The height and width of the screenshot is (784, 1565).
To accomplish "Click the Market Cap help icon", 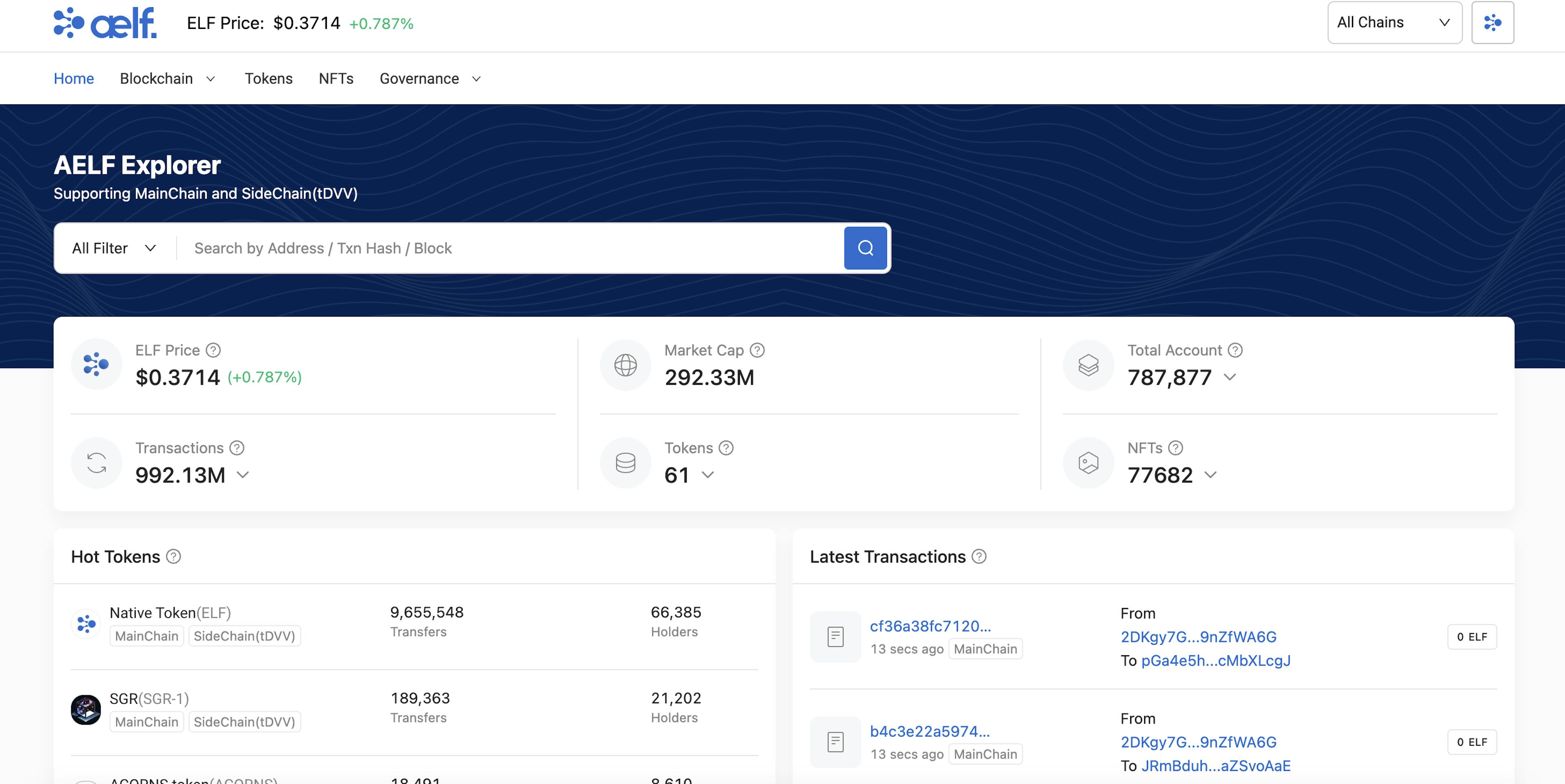I will point(757,350).
